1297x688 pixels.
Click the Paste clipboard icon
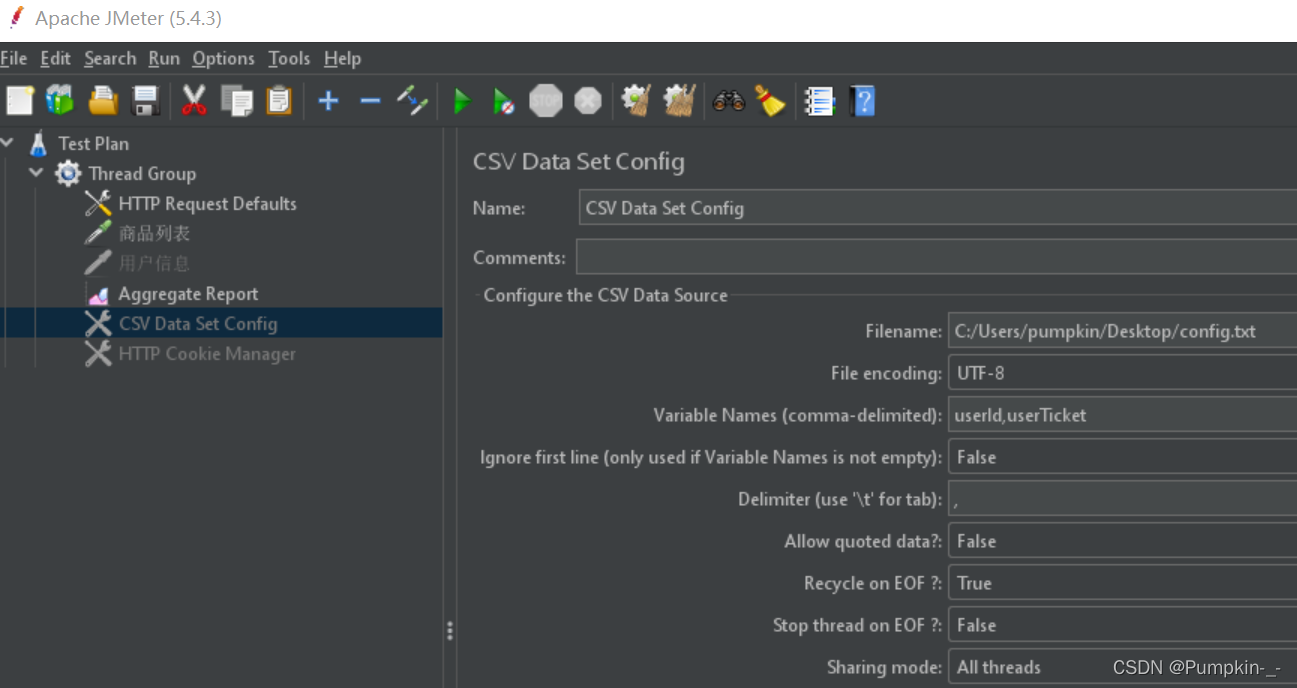point(279,100)
